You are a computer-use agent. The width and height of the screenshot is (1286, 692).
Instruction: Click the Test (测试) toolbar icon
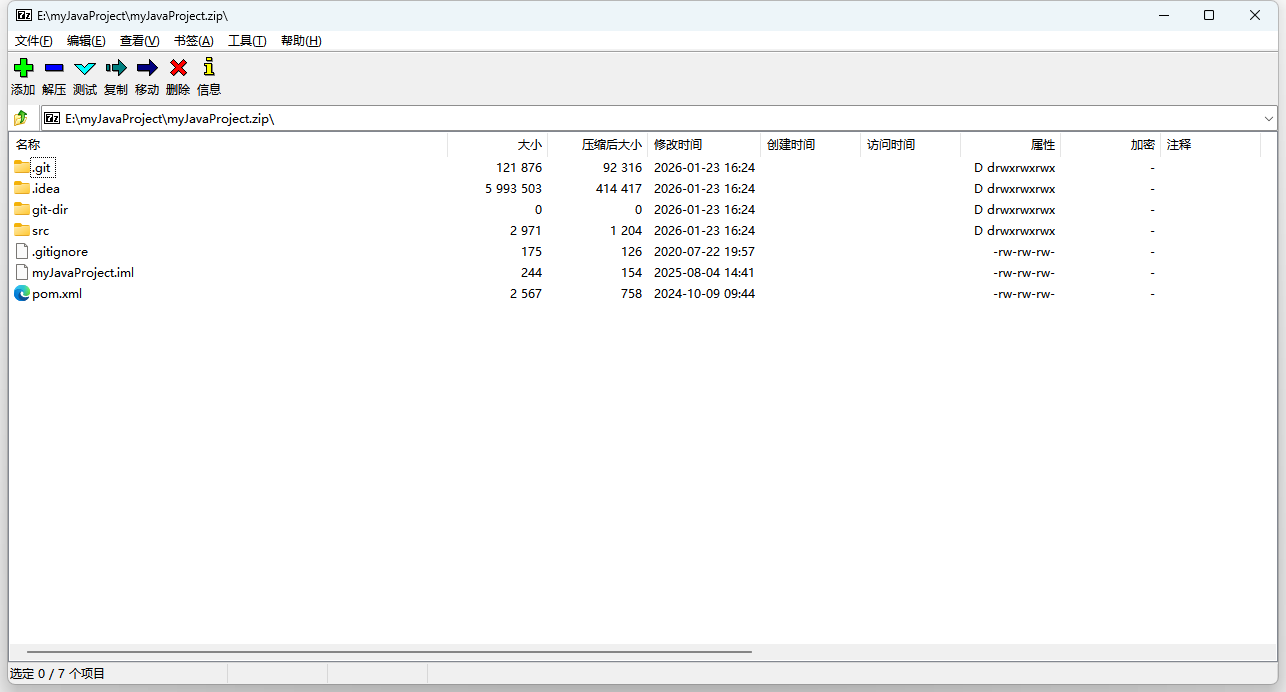(x=85, y=68)
